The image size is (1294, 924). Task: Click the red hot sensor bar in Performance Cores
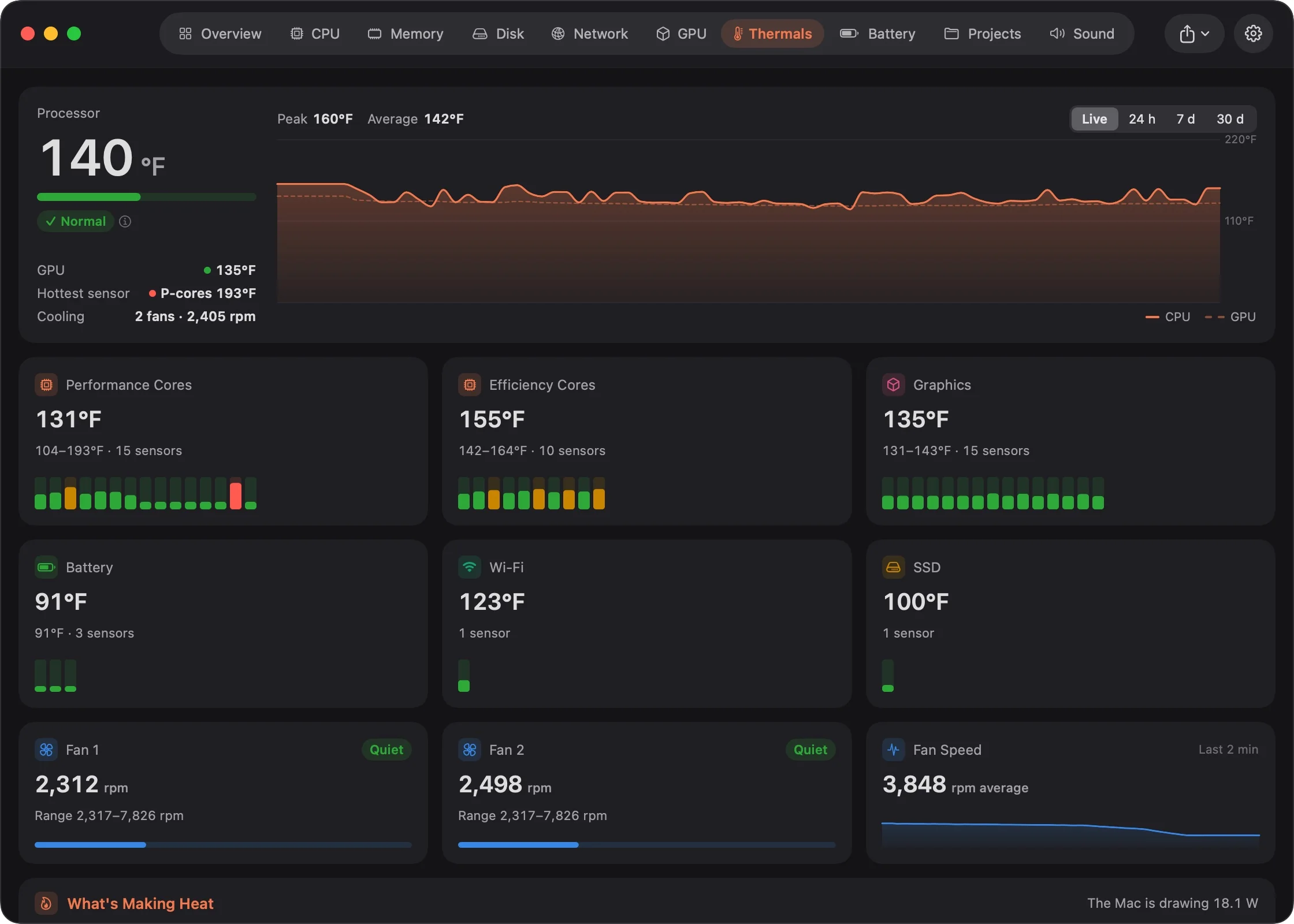point(236,493)
